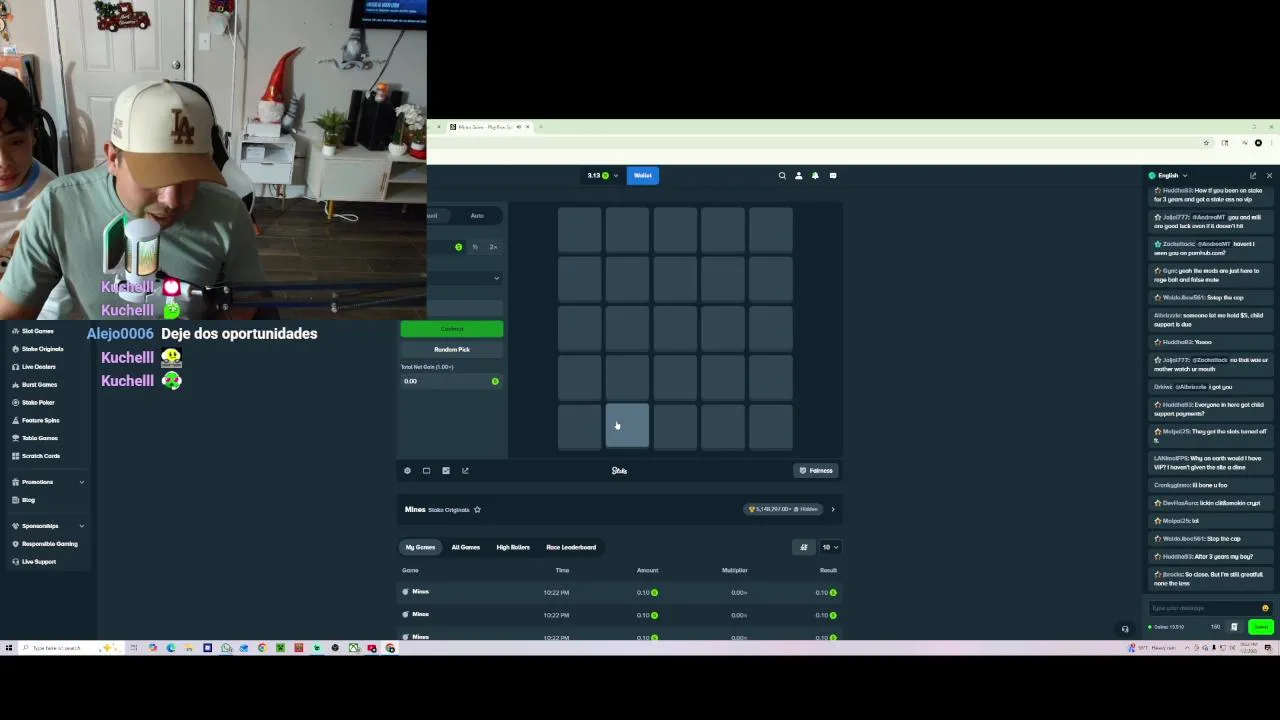Open the user profile icon in header
This screenshot has width=1280, height=720.
[798, 176]
